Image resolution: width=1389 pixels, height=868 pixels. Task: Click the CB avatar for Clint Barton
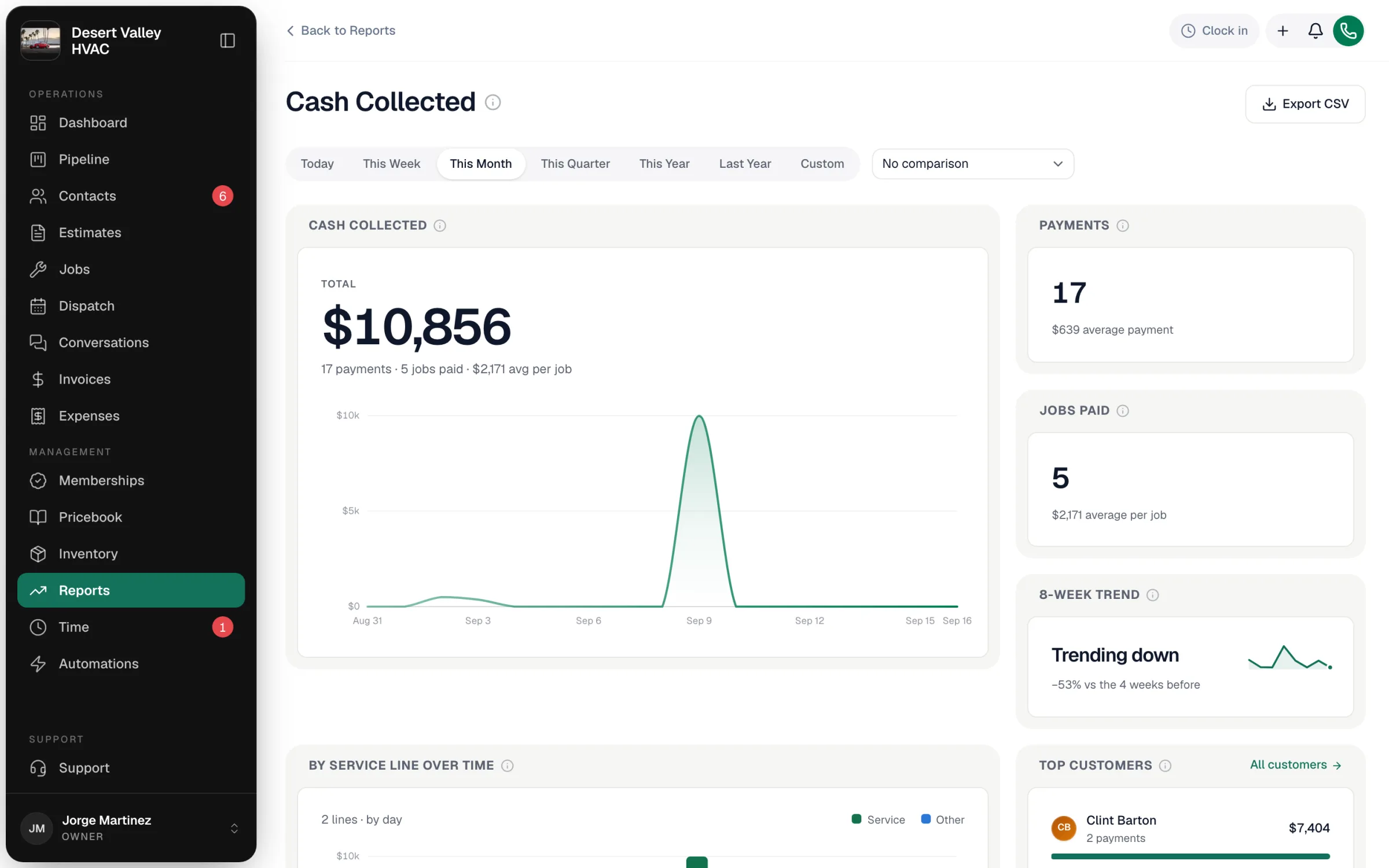click(x=1063, y=828)
